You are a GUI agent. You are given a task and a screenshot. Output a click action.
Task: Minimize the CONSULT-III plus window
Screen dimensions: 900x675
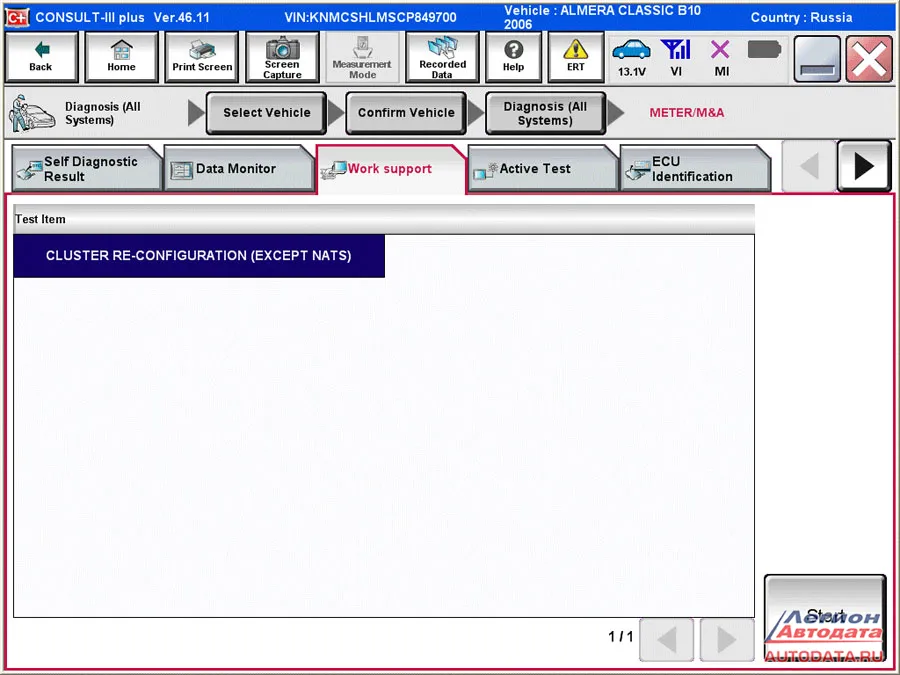[817, 59]
